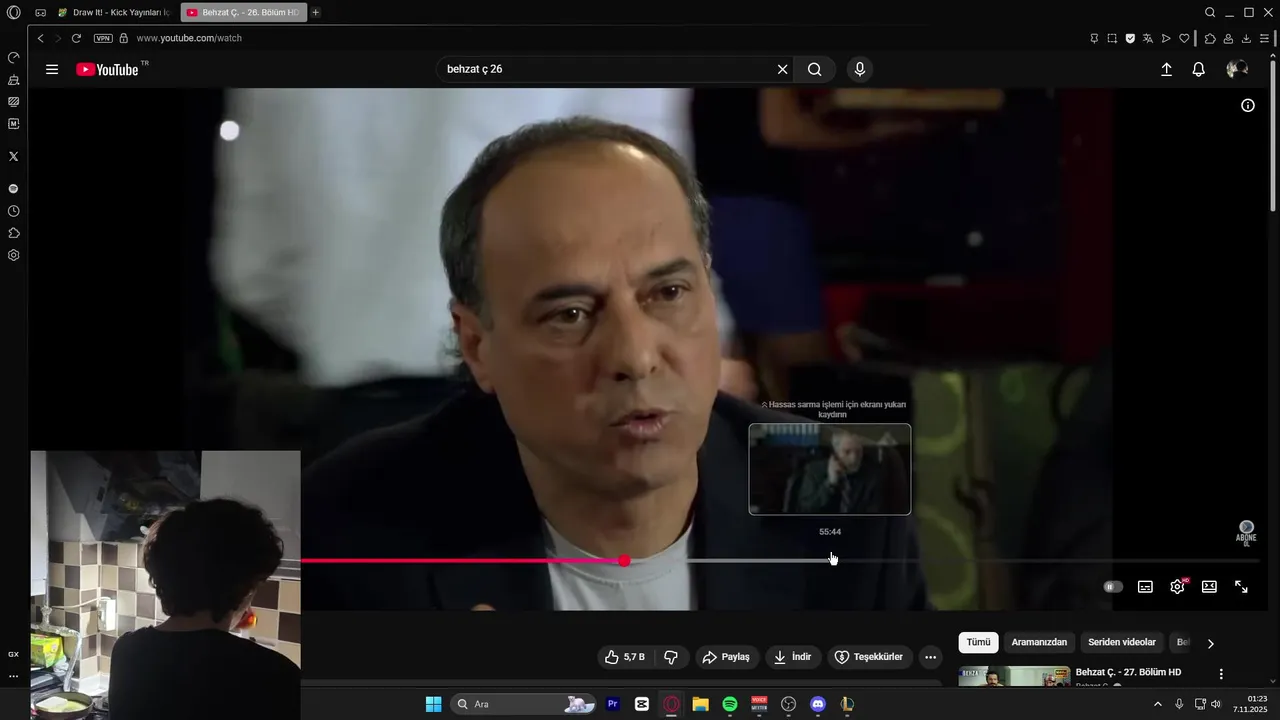
Task: Open YouTube notifications bell
Action: [1198, 69]
